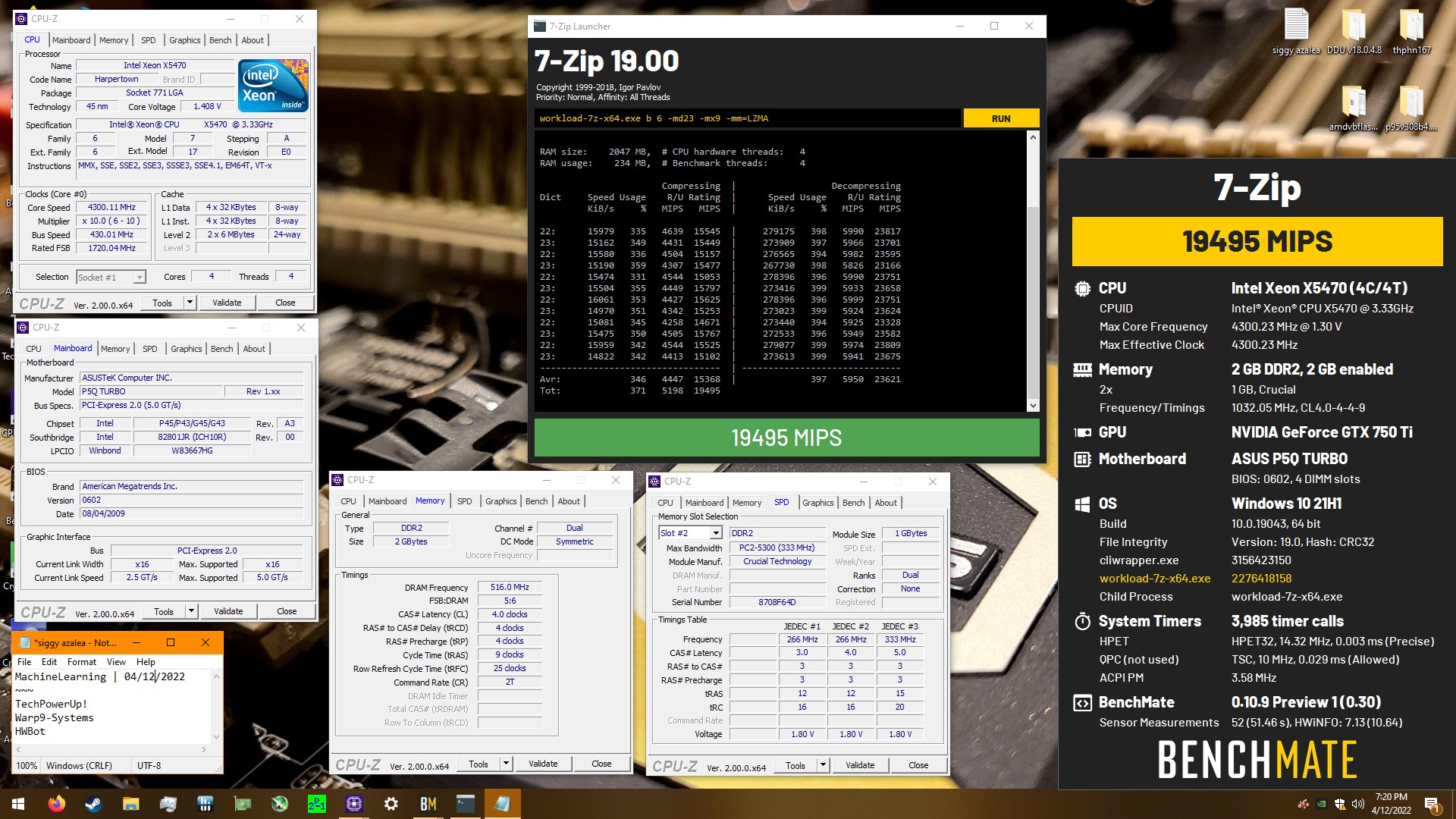Click the Intel Xeon X5470 name field
Viewport: 1456px width, 819px height.
[155, 66]
